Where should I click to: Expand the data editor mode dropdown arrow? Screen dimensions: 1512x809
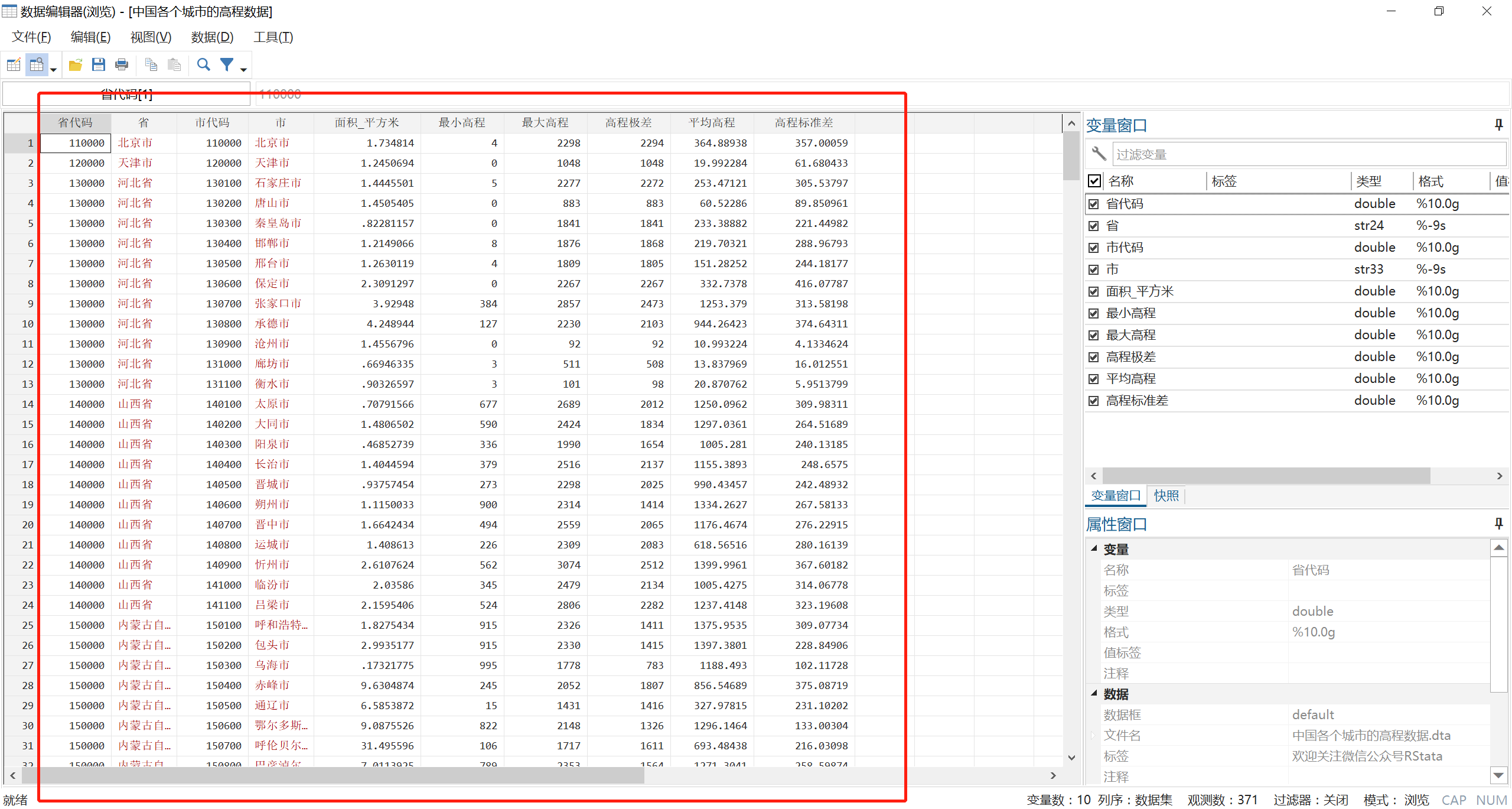coord(53,70)
